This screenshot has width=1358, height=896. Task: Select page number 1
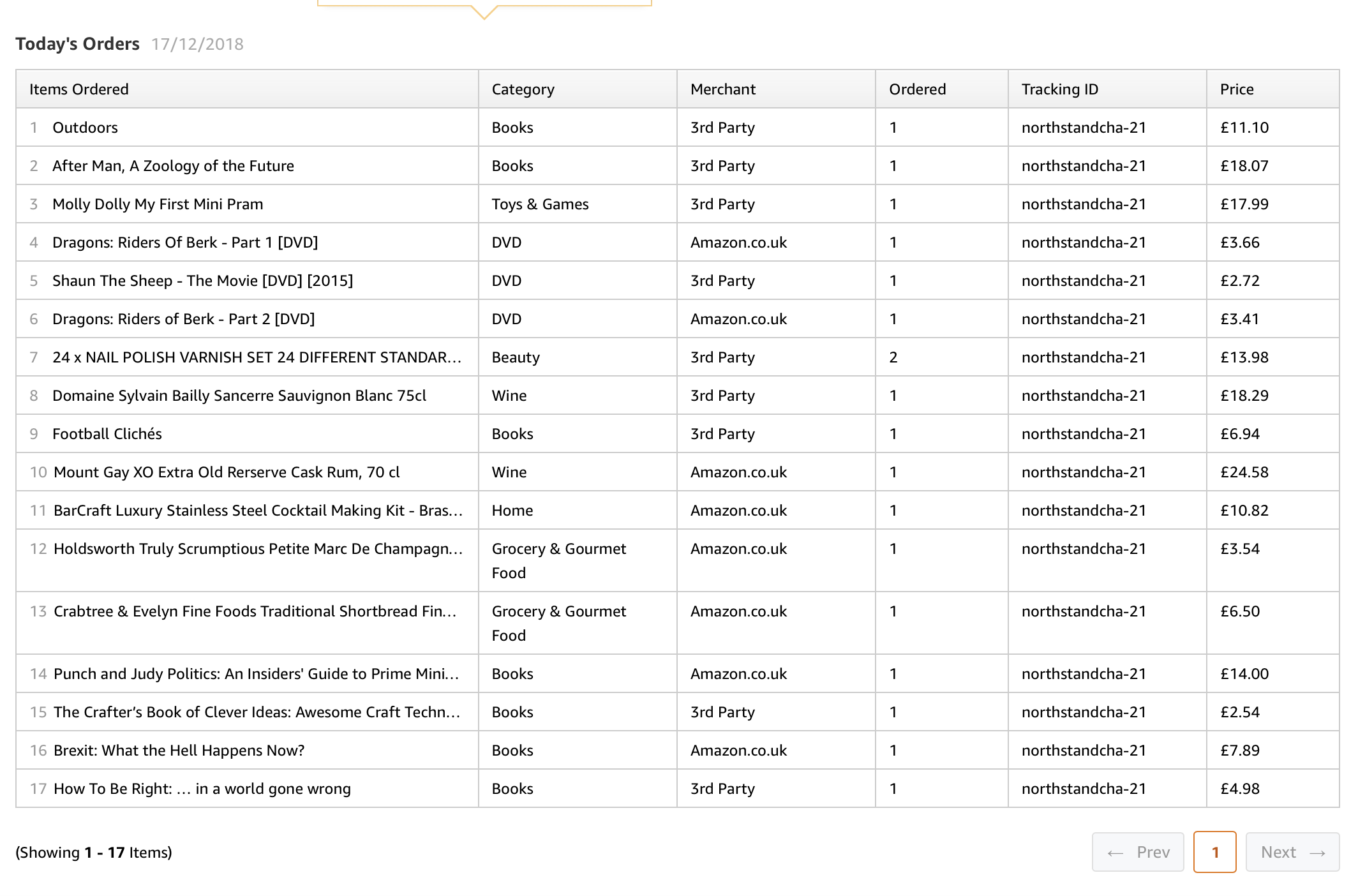tap(1215, 852)
